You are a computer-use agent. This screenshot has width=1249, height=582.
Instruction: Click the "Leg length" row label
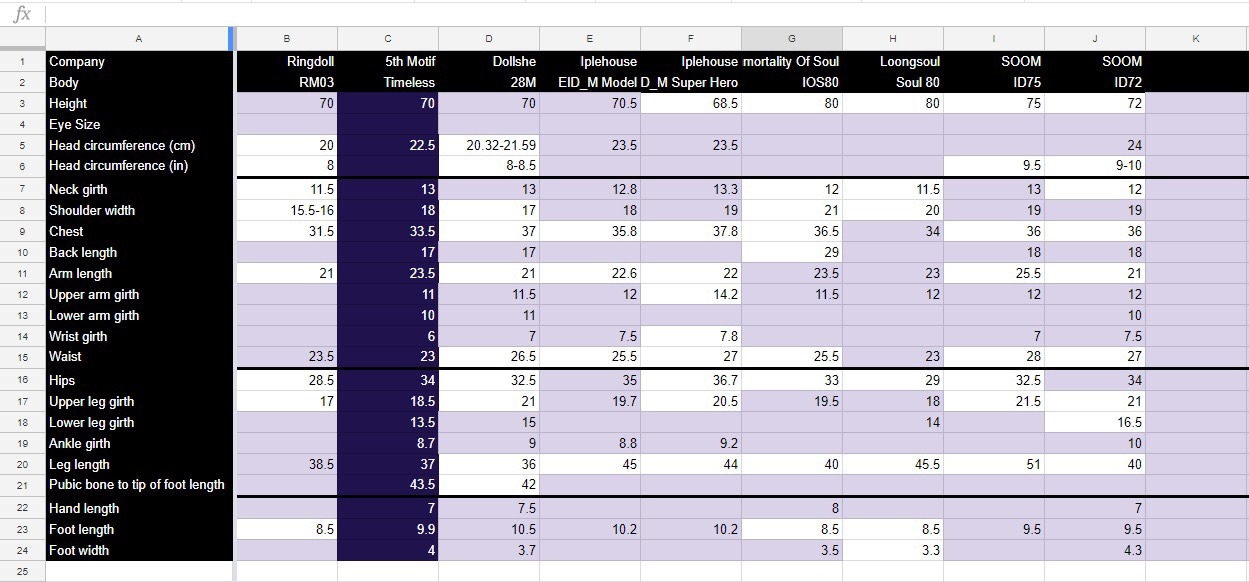[x=139, y=464]
